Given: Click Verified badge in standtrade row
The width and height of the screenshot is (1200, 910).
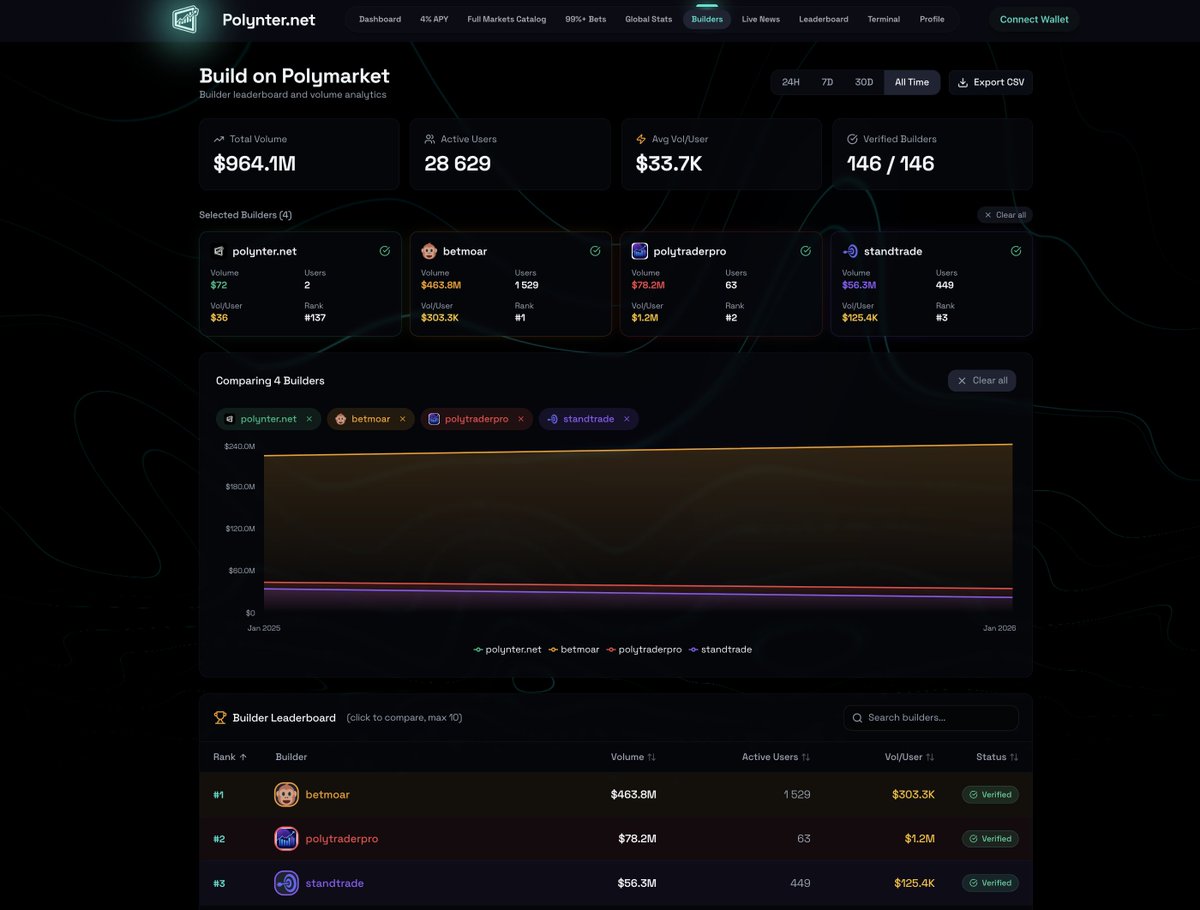Looking at the screenshot, I should [x=990, y=883].
